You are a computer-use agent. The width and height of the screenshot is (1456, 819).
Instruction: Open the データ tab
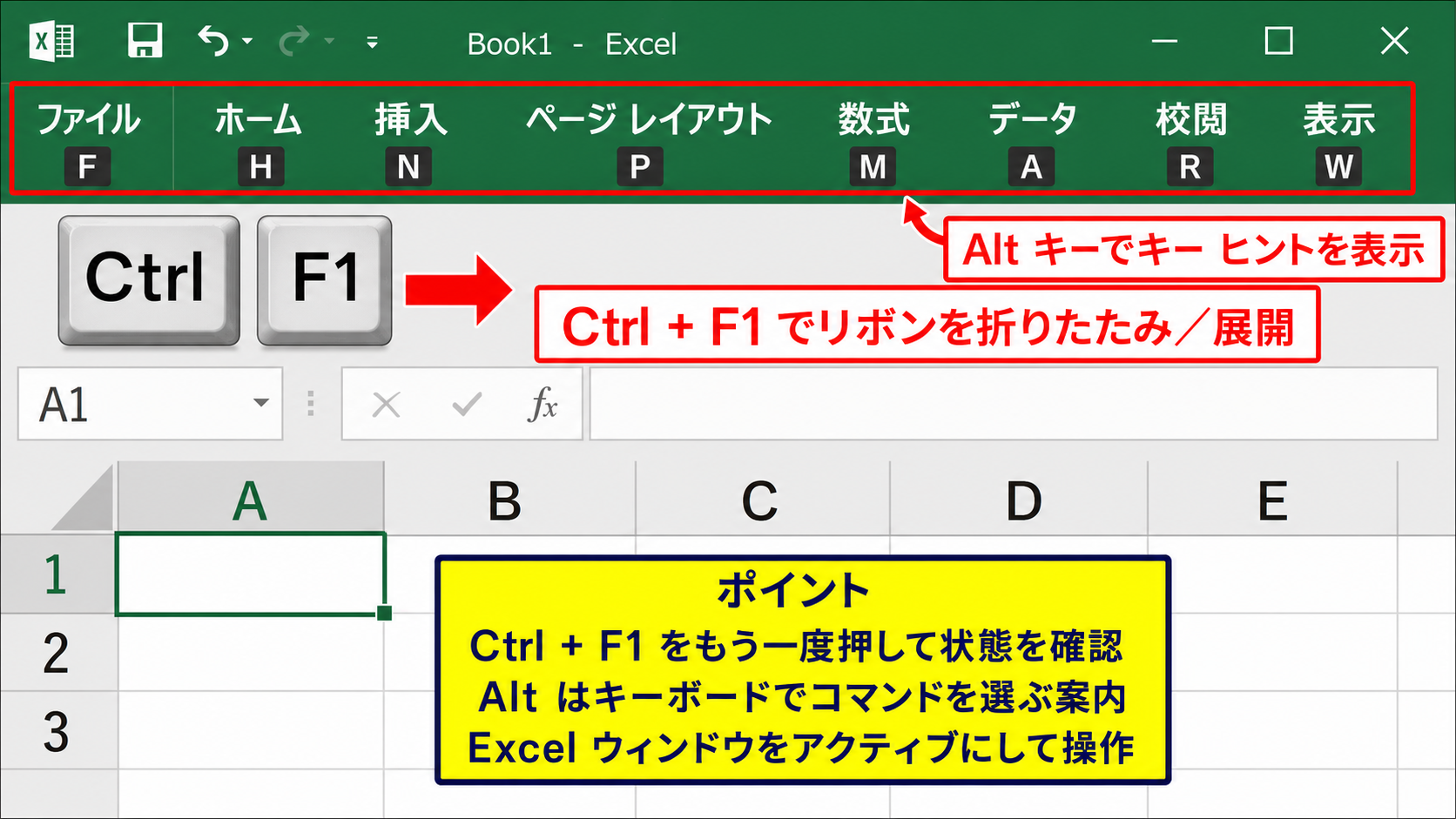click(x=1033, y=120)
